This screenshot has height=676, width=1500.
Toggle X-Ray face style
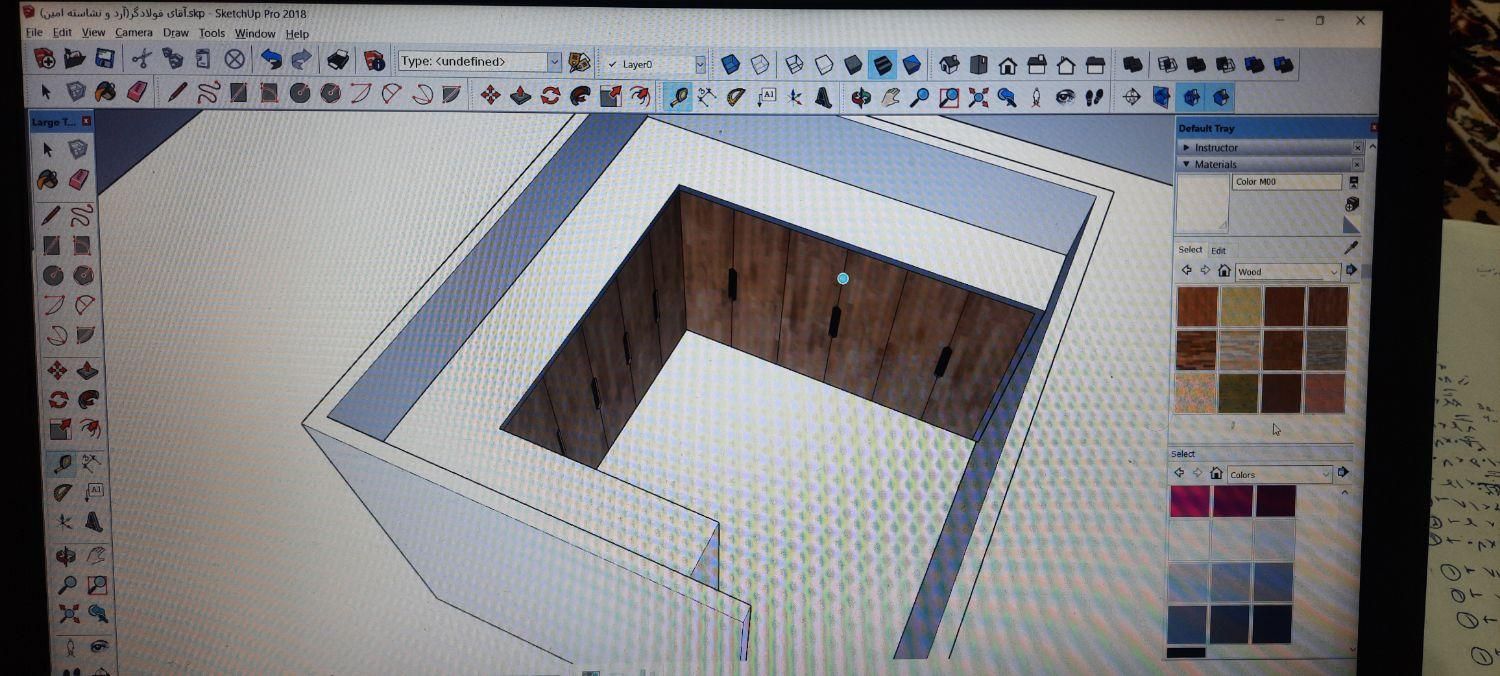[731, 64]
